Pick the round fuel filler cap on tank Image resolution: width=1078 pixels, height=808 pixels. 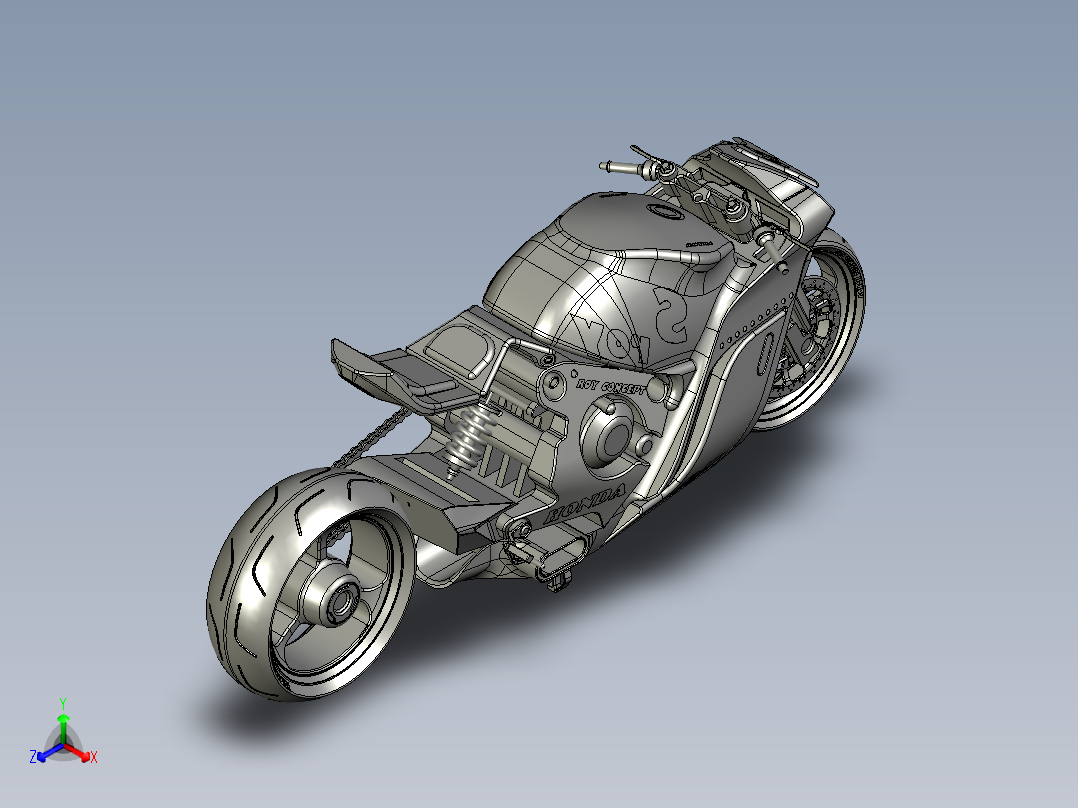tap(666, 212)
